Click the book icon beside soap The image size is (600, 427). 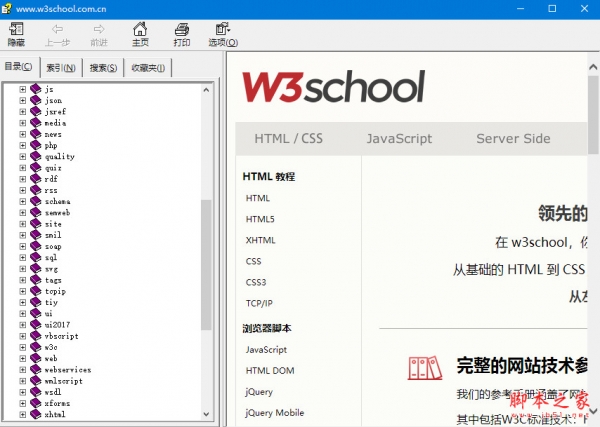point(36,246)
